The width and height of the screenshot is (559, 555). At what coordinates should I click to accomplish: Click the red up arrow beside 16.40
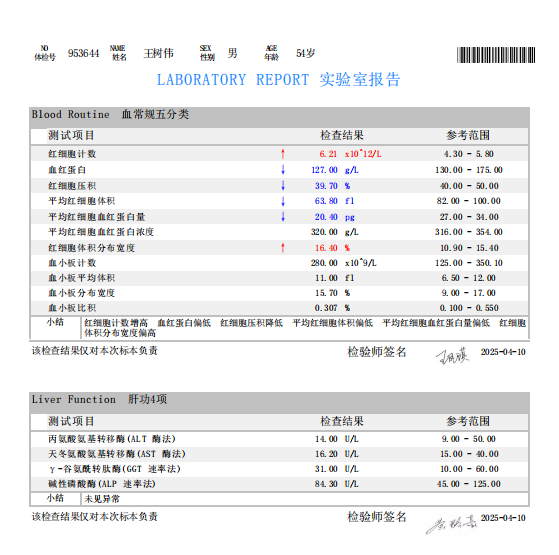(x=283, y=247)
